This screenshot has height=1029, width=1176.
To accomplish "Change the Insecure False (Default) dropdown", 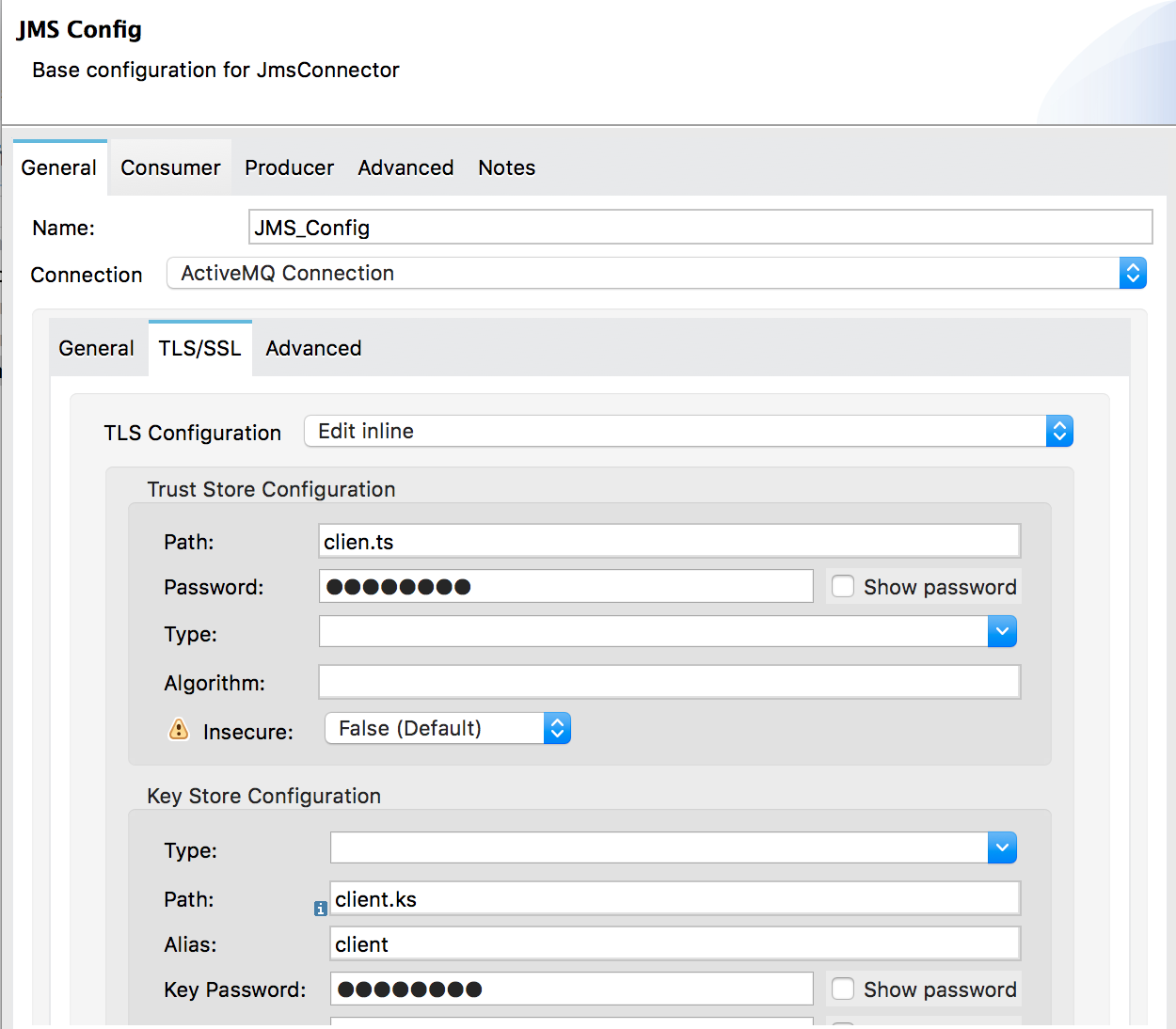I will 448,729.
